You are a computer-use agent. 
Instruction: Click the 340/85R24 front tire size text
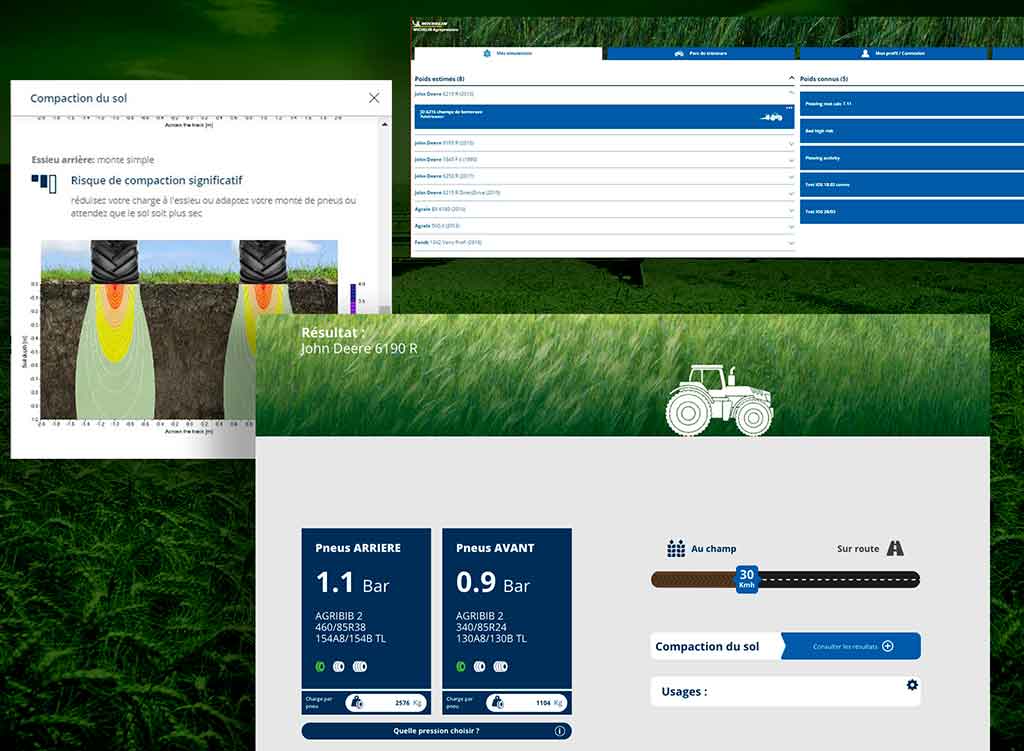(x=481, y=627)
